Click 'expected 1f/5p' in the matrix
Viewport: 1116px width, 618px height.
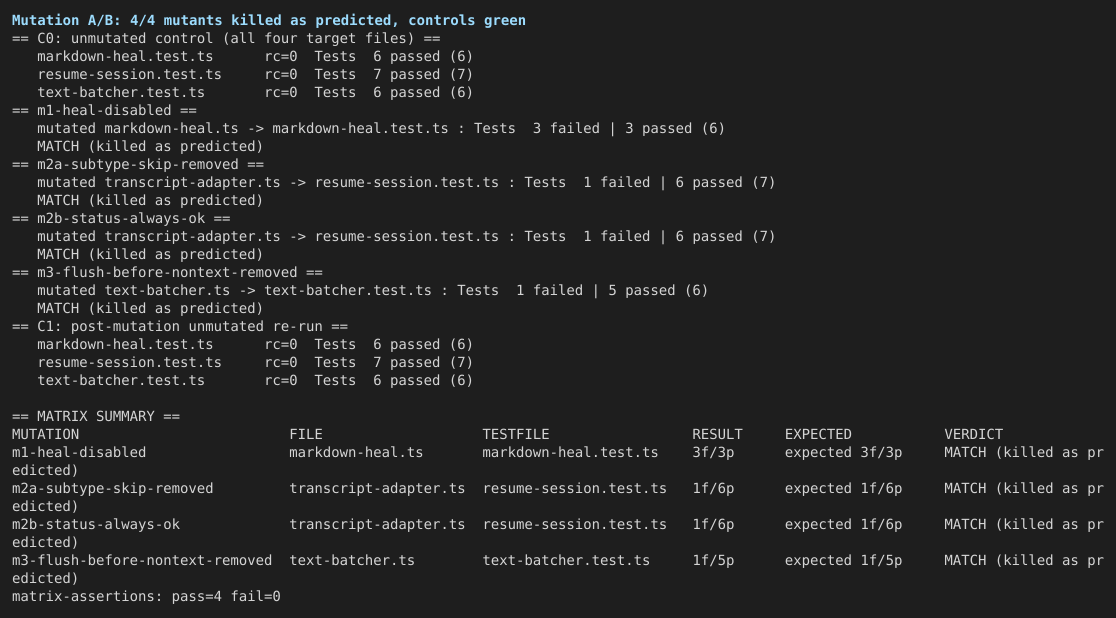843,561
